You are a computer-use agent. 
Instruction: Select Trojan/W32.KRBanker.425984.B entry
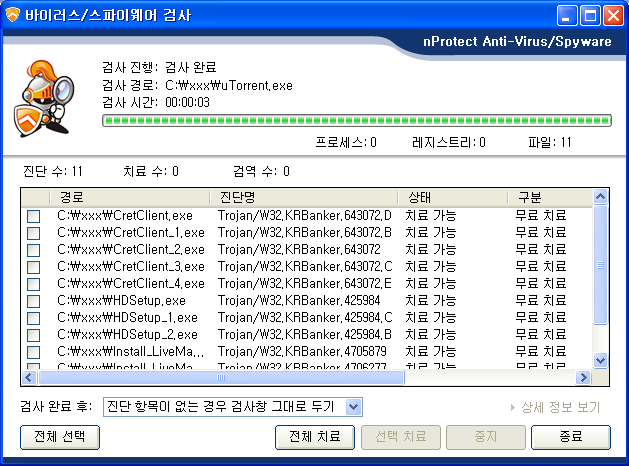pos(304,335)
